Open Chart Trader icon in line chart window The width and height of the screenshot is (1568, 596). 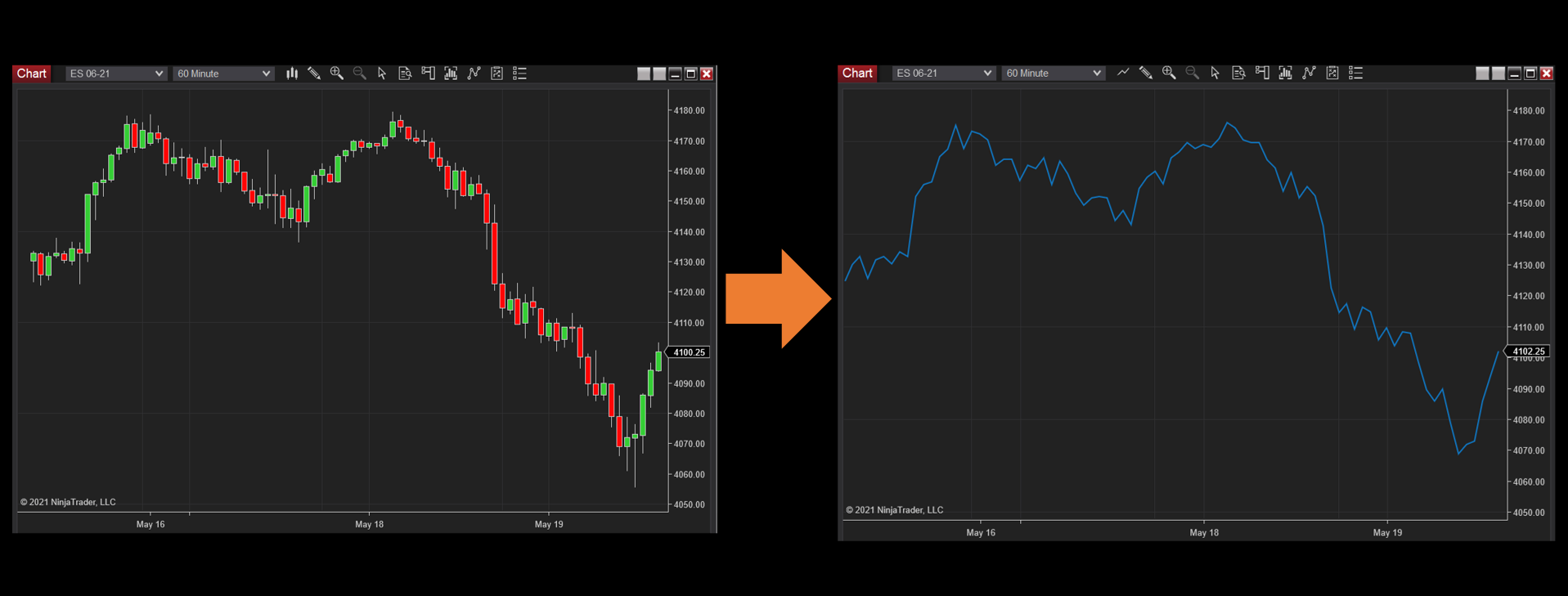click(1262, 73)
